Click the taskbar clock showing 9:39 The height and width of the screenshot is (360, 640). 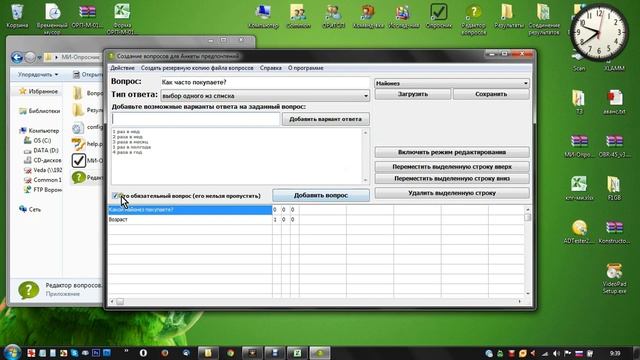615,353
